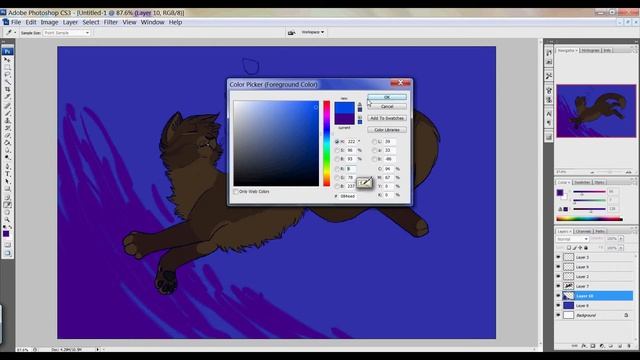640x360 pixels.
Task: Hide Layer 7 with its eye icon
Action: click(x=558, y=286)
